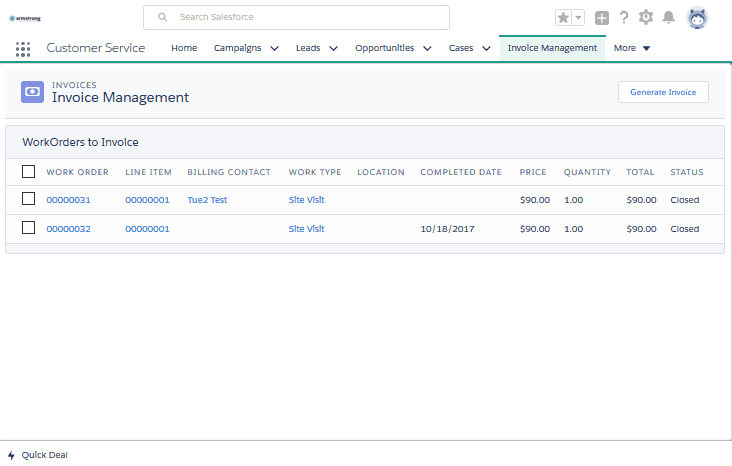Check the box for work order 00000031
The image size is (732, 466).
[28, 199]
